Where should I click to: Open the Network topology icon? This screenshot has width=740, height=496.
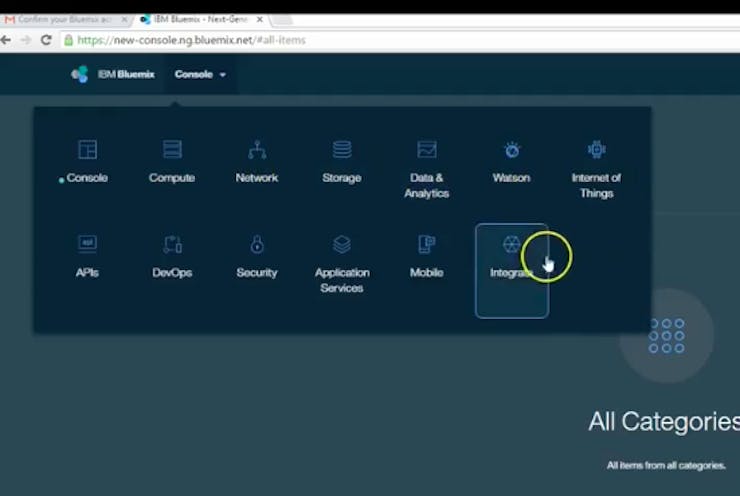coord(257,150)
